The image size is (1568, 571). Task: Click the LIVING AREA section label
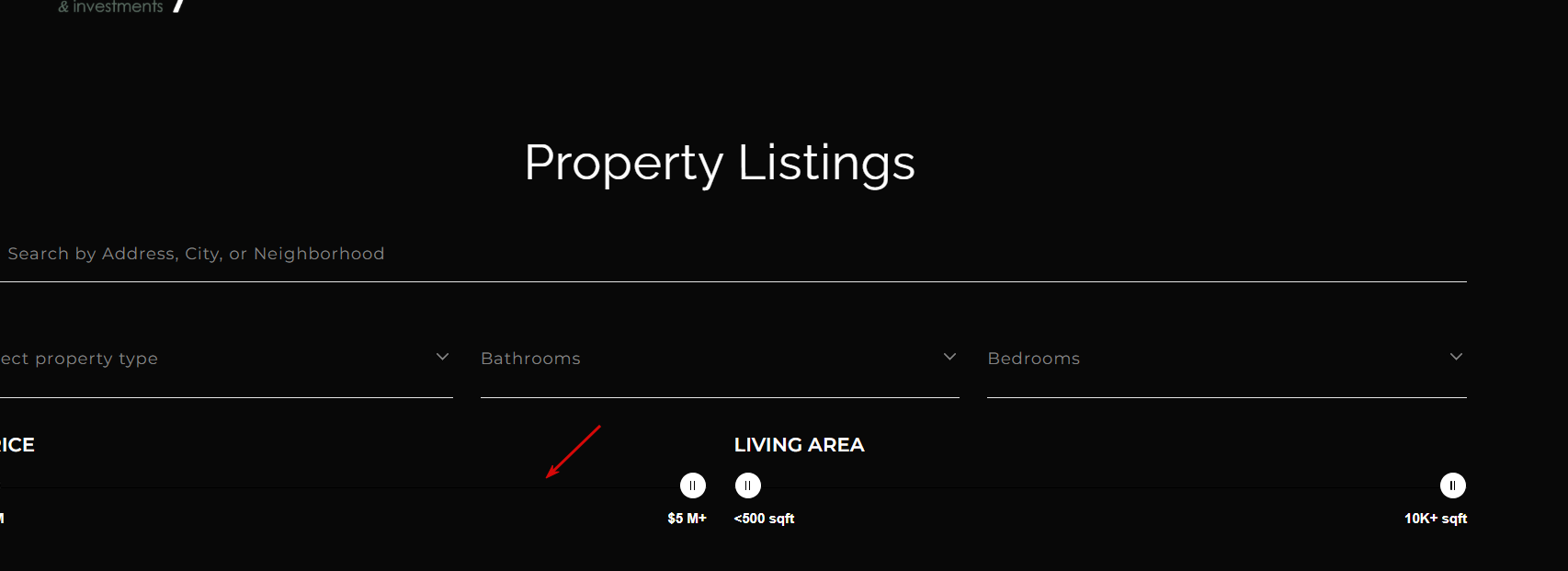800,445
